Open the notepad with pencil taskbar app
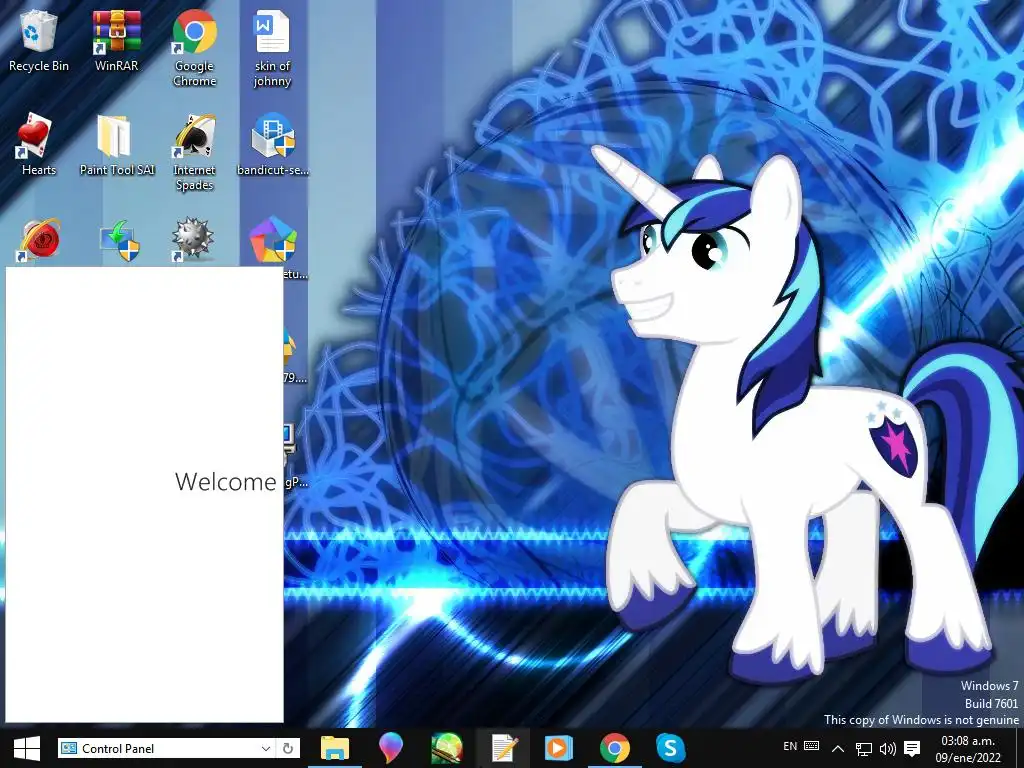Screen dimensions: 1024x768 point(503,748)
